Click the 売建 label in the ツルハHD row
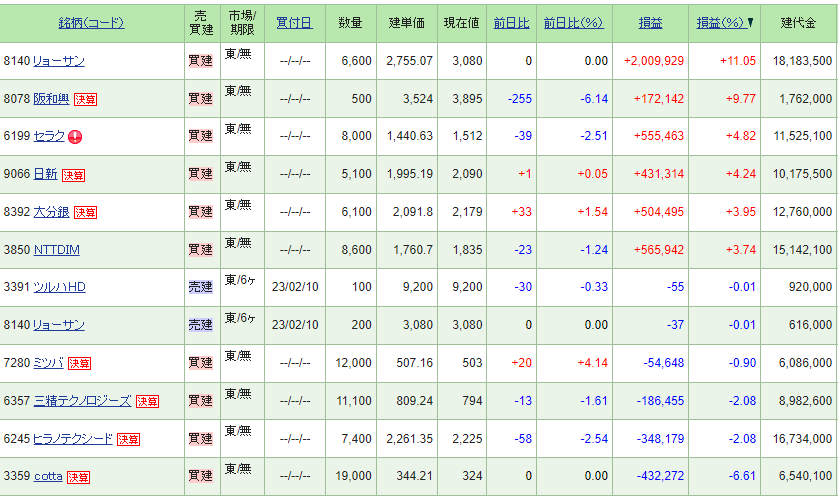The height and width of the screenshot is (503, 838). (x=200, y=287)
